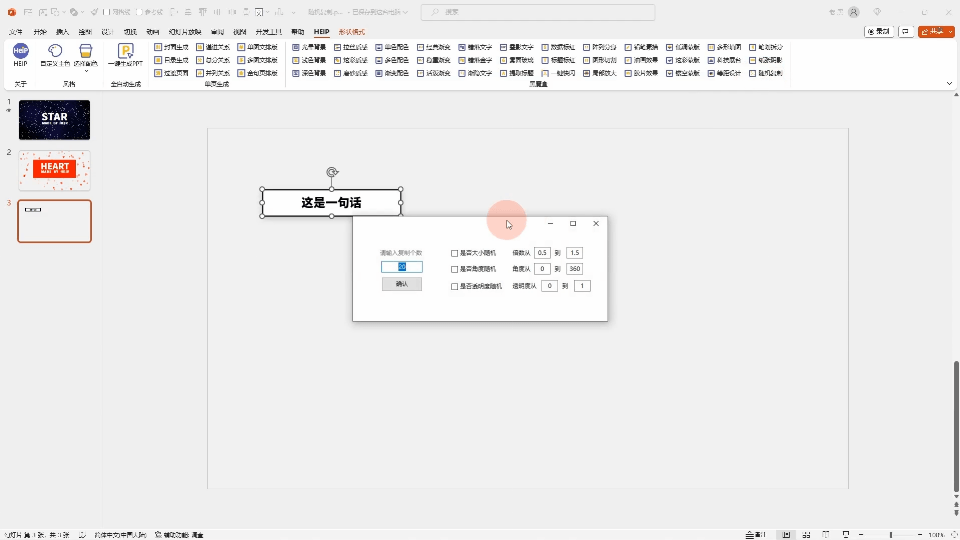Switch to Normal view in status bar
Image resolution: width=960 pixels, height=540 pixels.
point(786,534)
